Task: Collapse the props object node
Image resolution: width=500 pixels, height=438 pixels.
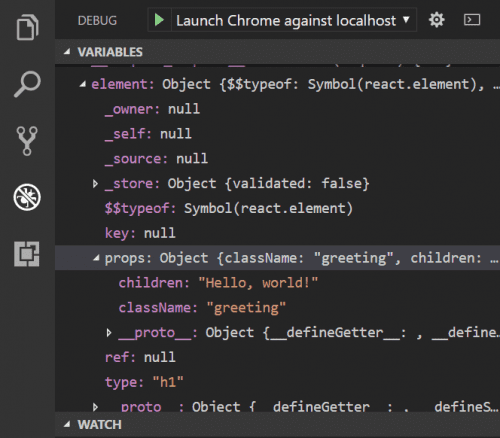Action: click(x=96, y=258)
